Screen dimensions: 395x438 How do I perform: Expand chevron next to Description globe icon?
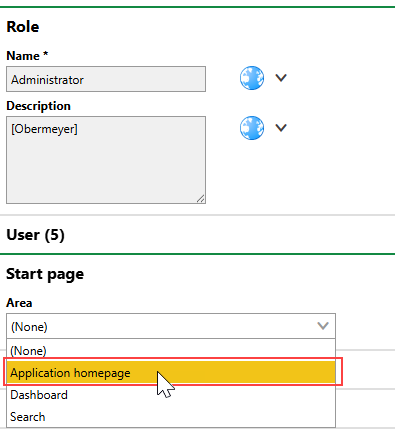(281, 128)
